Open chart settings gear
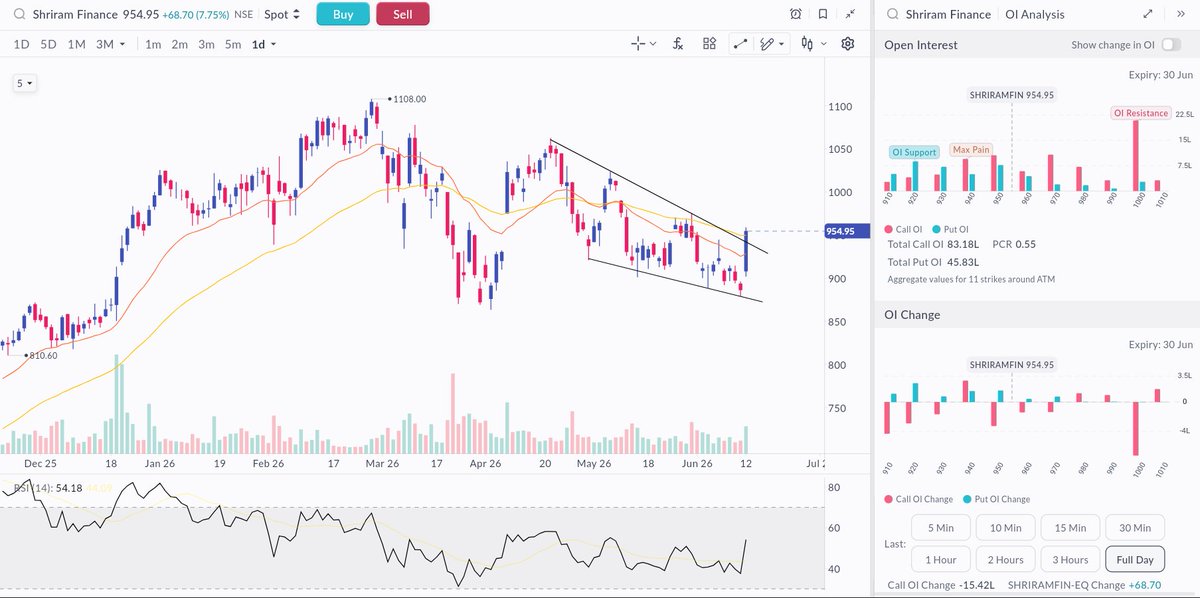 click(x=848, y=44)
